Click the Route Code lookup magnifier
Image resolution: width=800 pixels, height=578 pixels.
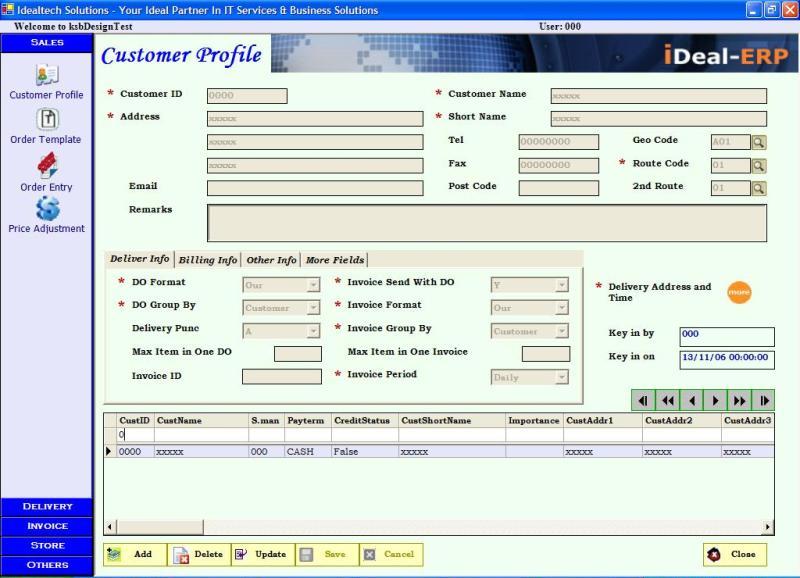pyautogui.click(x=759, y=165)
